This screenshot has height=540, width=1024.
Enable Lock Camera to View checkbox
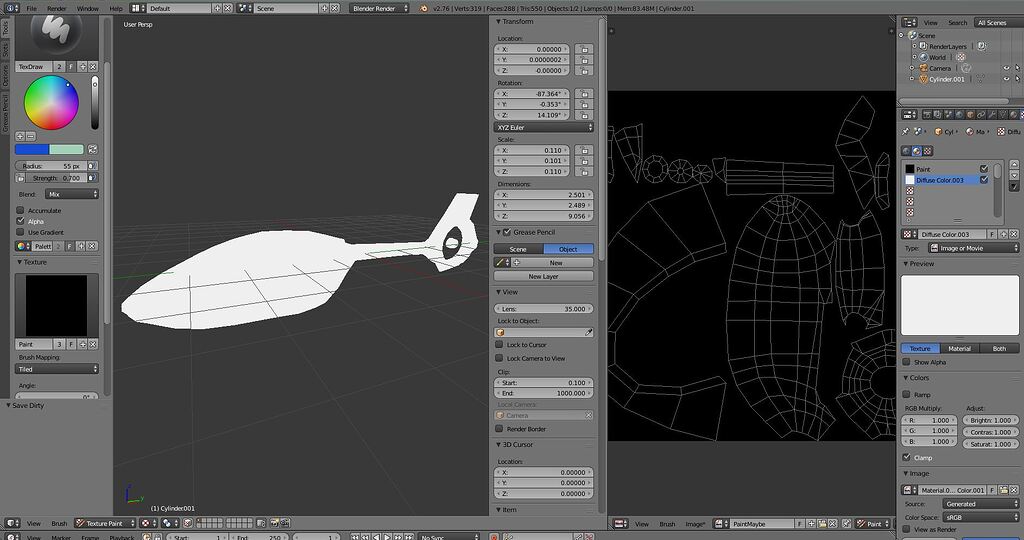click(x=499, y=358)
